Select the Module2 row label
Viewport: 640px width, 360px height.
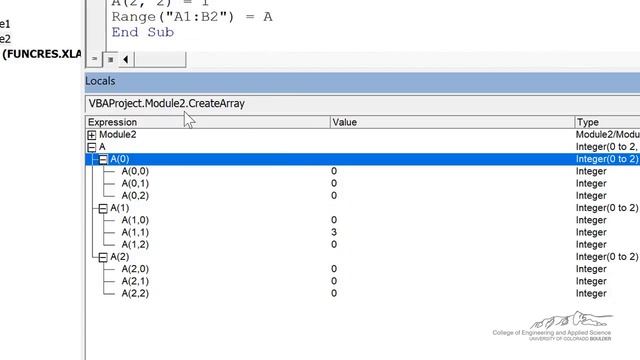118,134
